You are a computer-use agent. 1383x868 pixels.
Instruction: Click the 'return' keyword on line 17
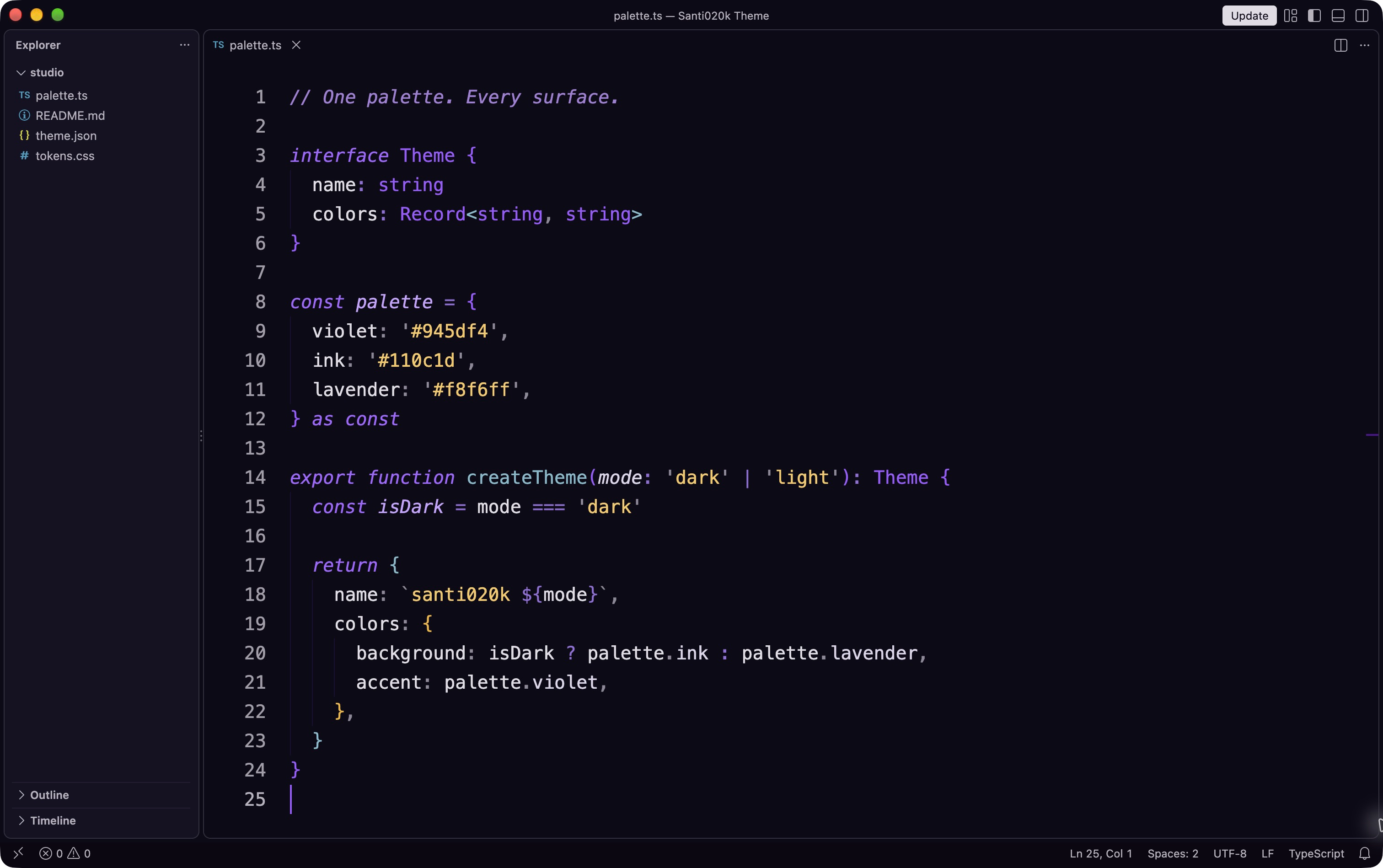(344, 565)
